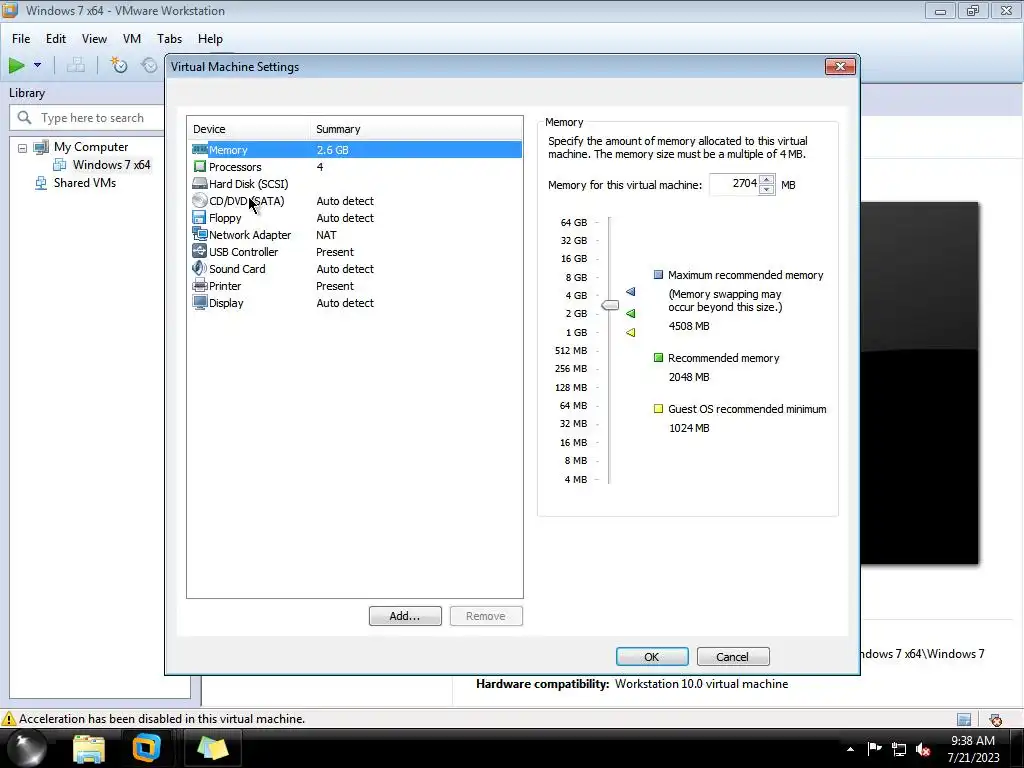Click the VMware Workstation taskbar icon
Image resolution: width=1024 pixels, height=768 pixels.
click(146, 748)
